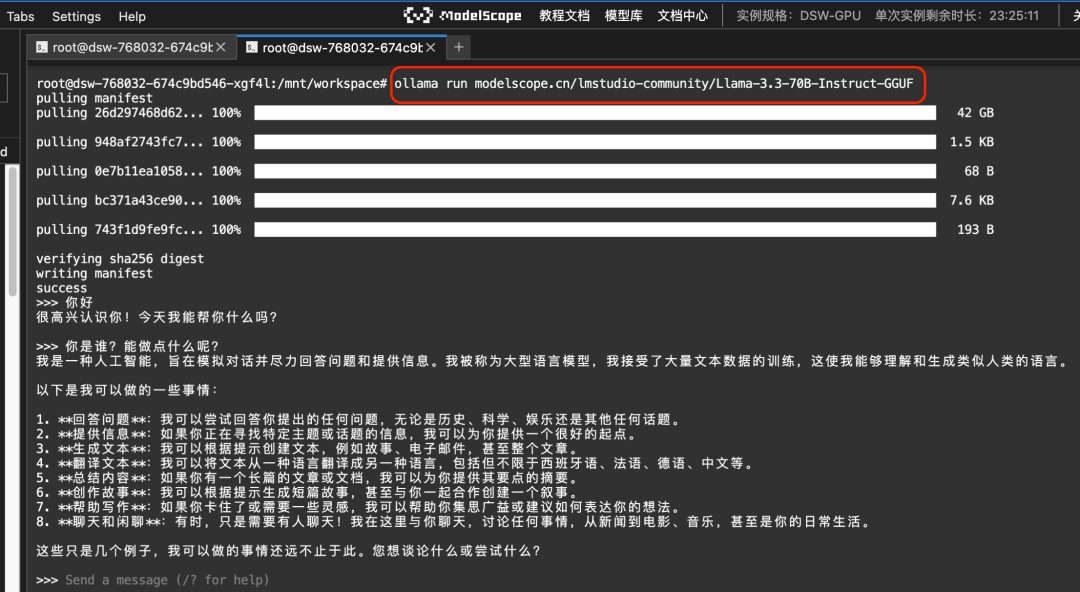Viewport: 1080px width, 592px height.
Task: Open the 教程文档 link
Action: click(x=564, y=16)
